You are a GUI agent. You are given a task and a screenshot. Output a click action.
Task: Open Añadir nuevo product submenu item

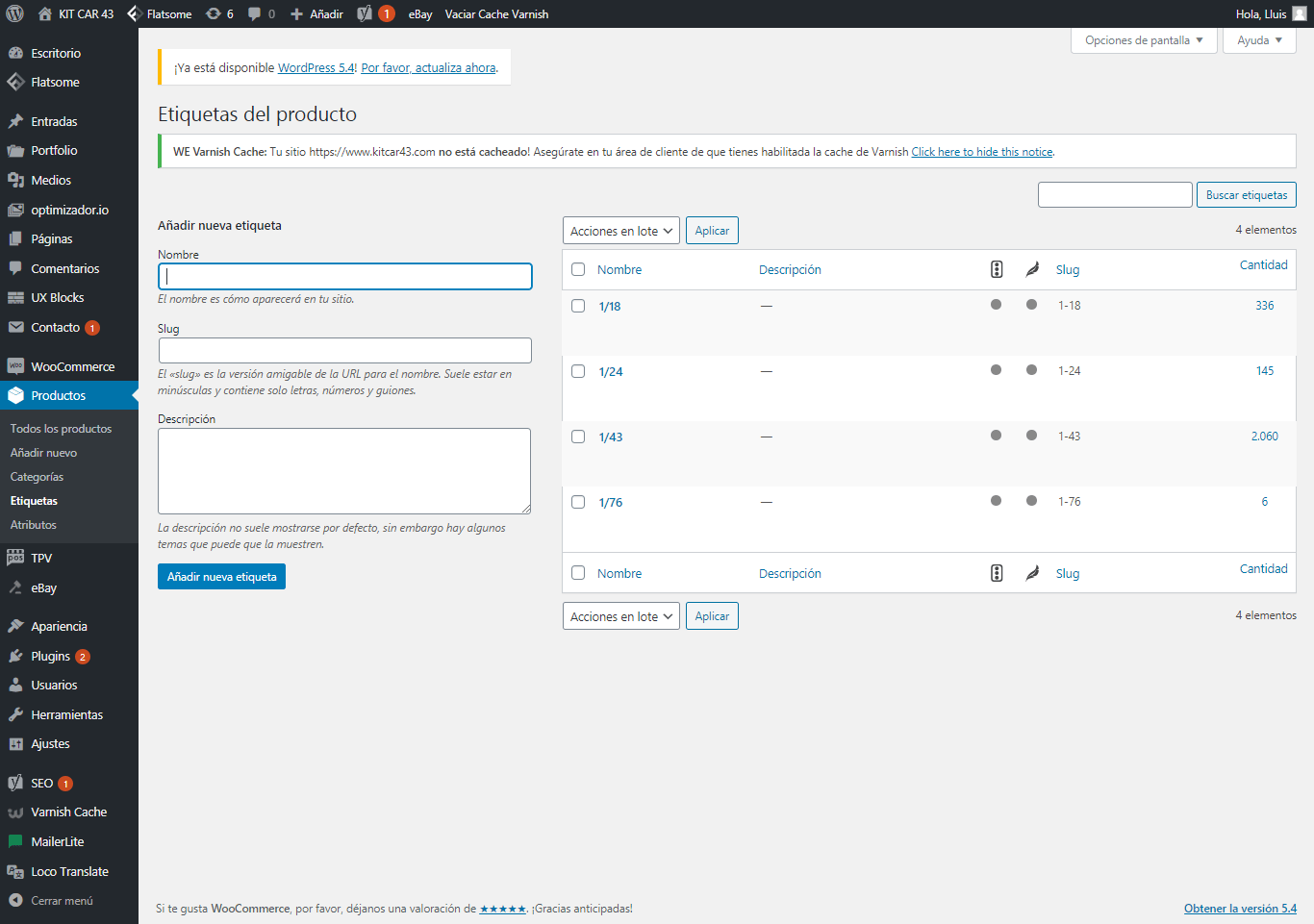coord(43,453)
